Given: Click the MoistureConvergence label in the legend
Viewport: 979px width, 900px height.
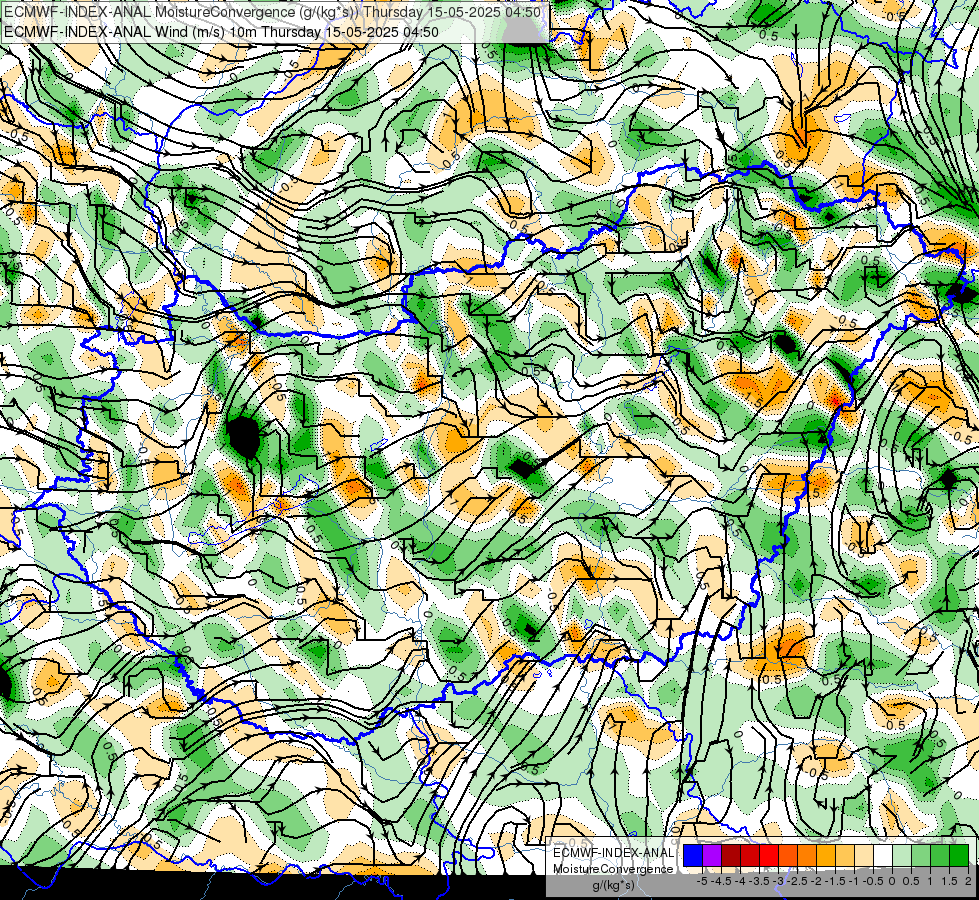Looking at the screenshot, I should click(x=613, y=869).
